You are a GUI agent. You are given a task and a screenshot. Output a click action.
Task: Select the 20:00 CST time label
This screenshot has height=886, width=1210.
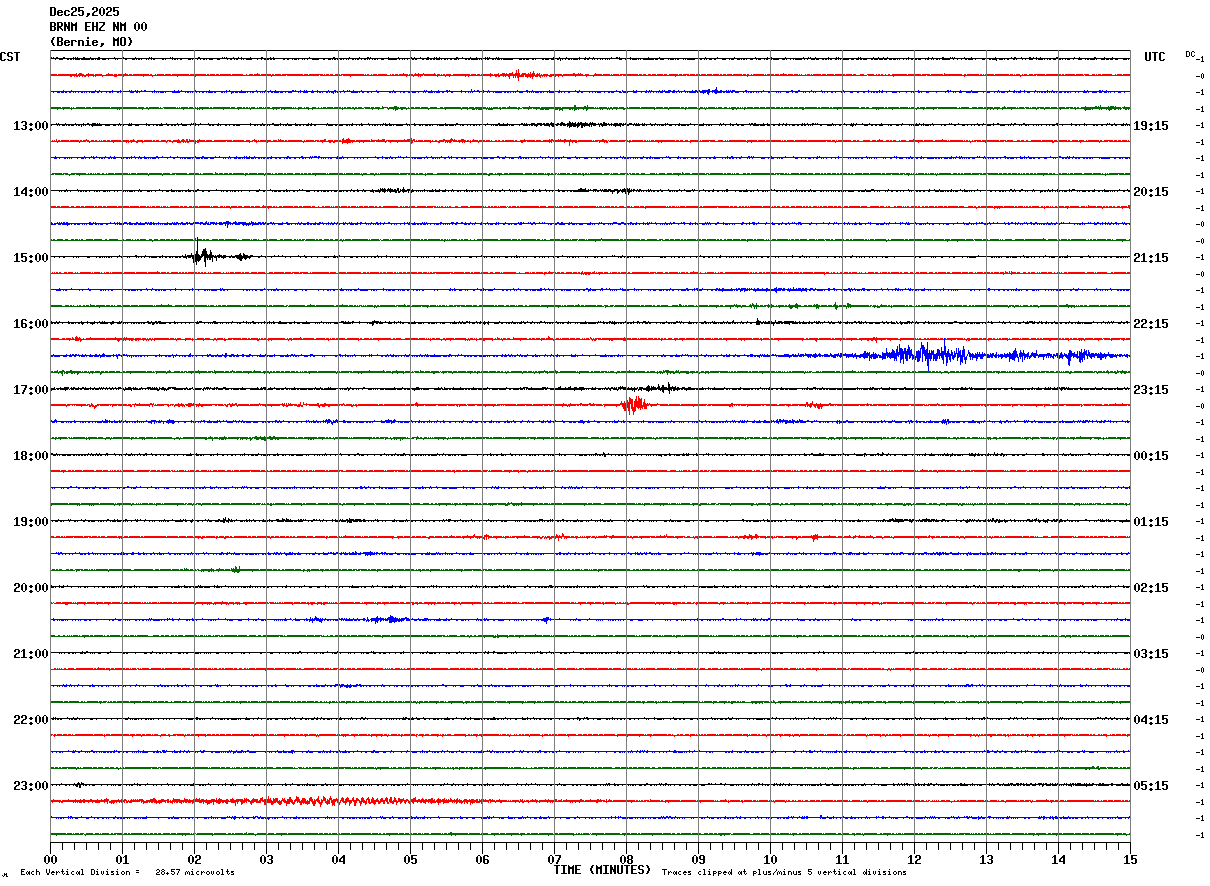[31, 588]
